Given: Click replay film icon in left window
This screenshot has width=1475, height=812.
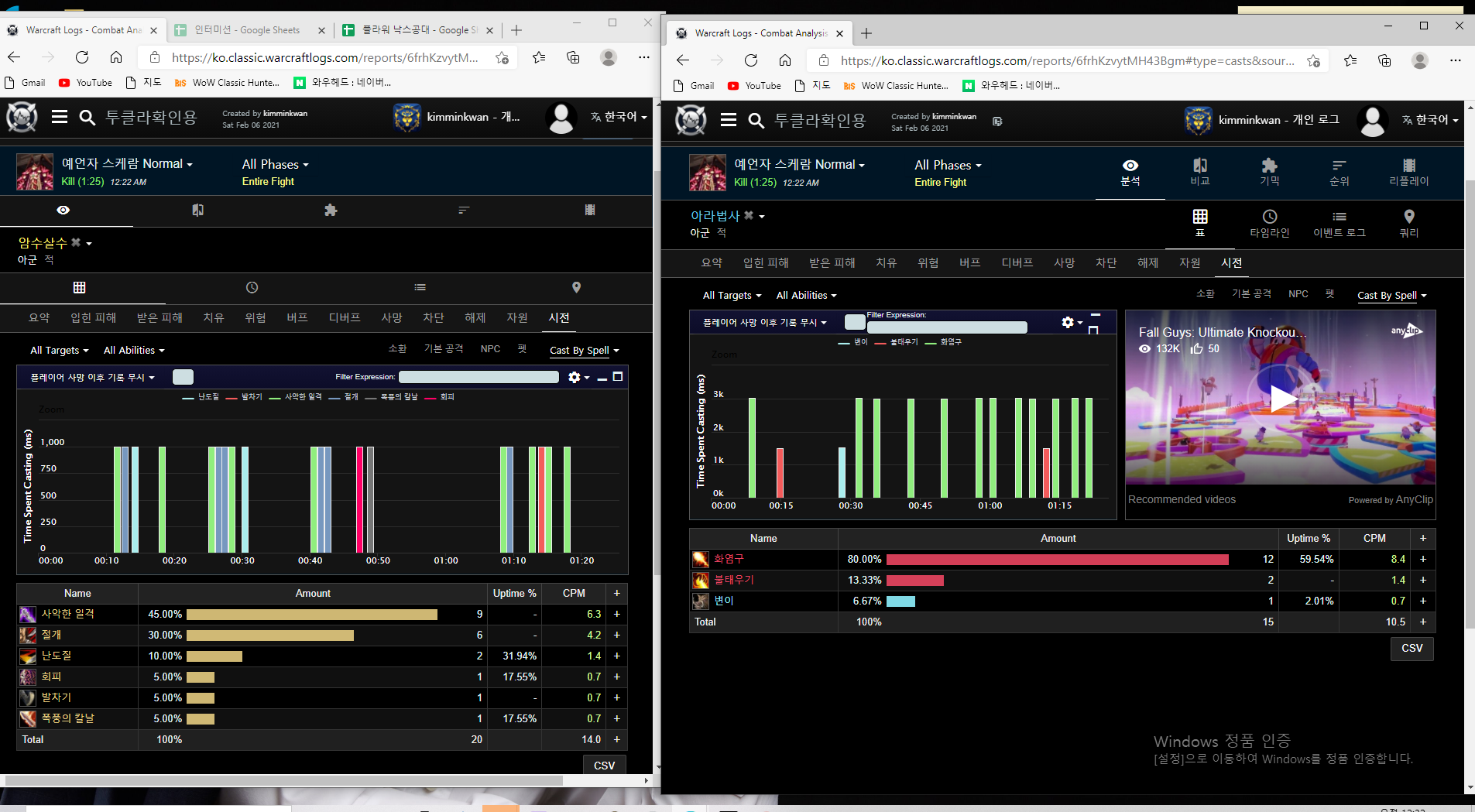Looking at the screenshot, I should (590, 210).
